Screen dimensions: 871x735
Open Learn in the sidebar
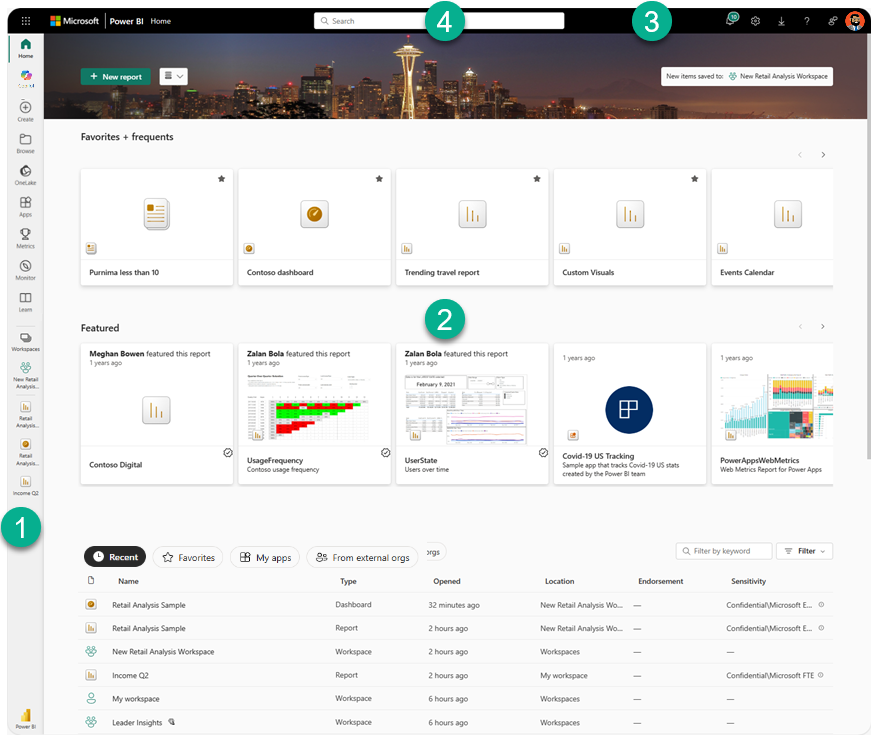[x=26, y=302]
